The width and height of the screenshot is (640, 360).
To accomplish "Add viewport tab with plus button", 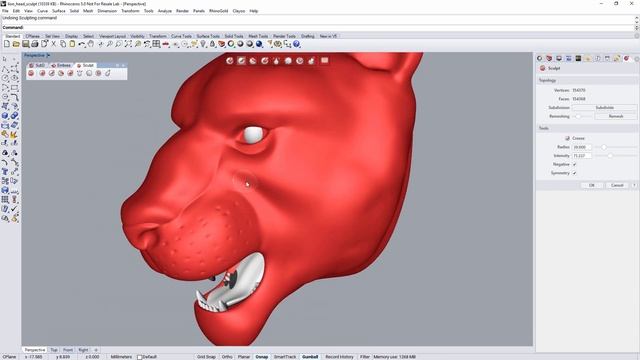I will coord(96,350).
